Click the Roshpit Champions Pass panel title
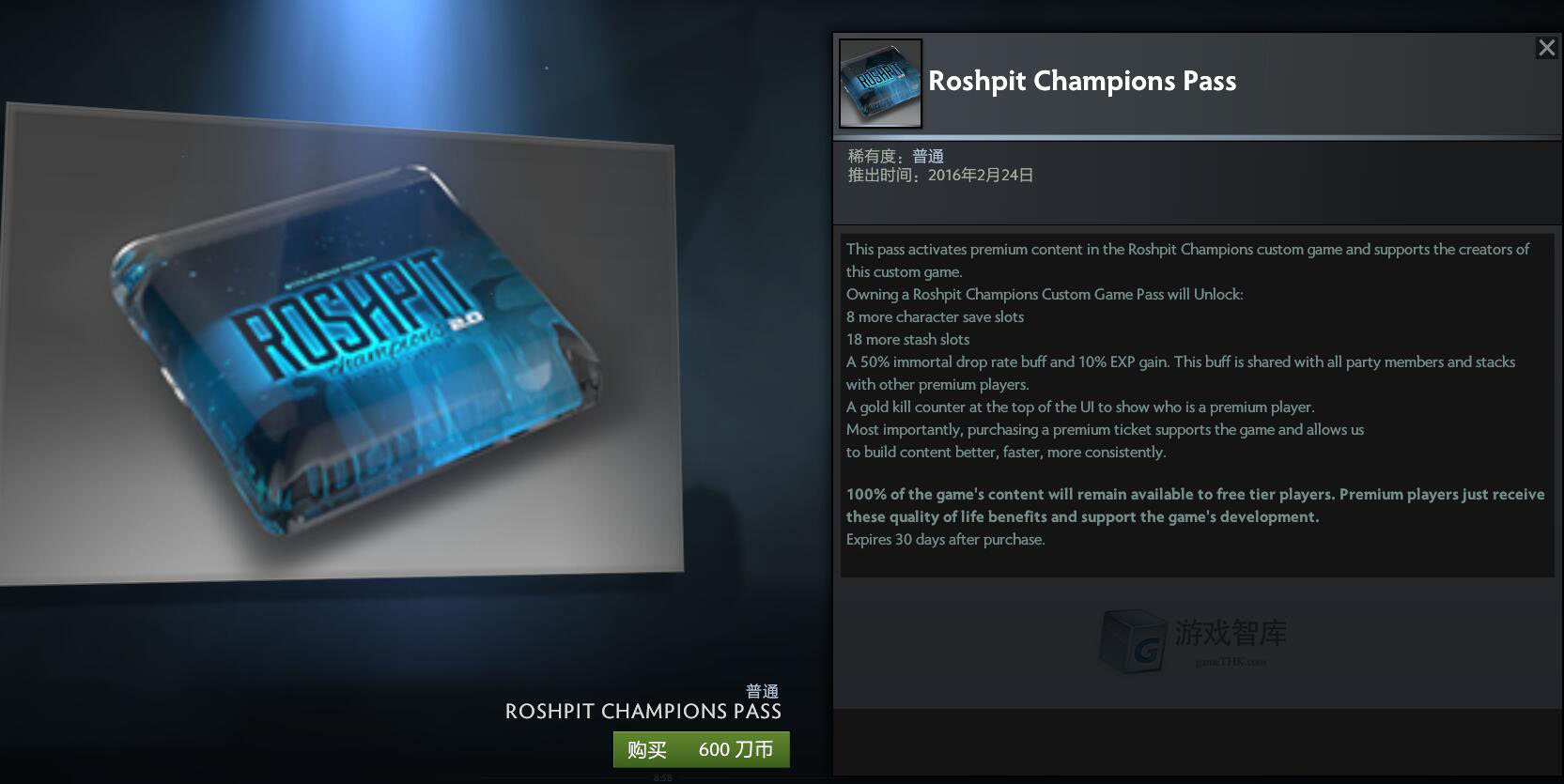This screenshot has height=784, width=1564. coord(1082,81)
